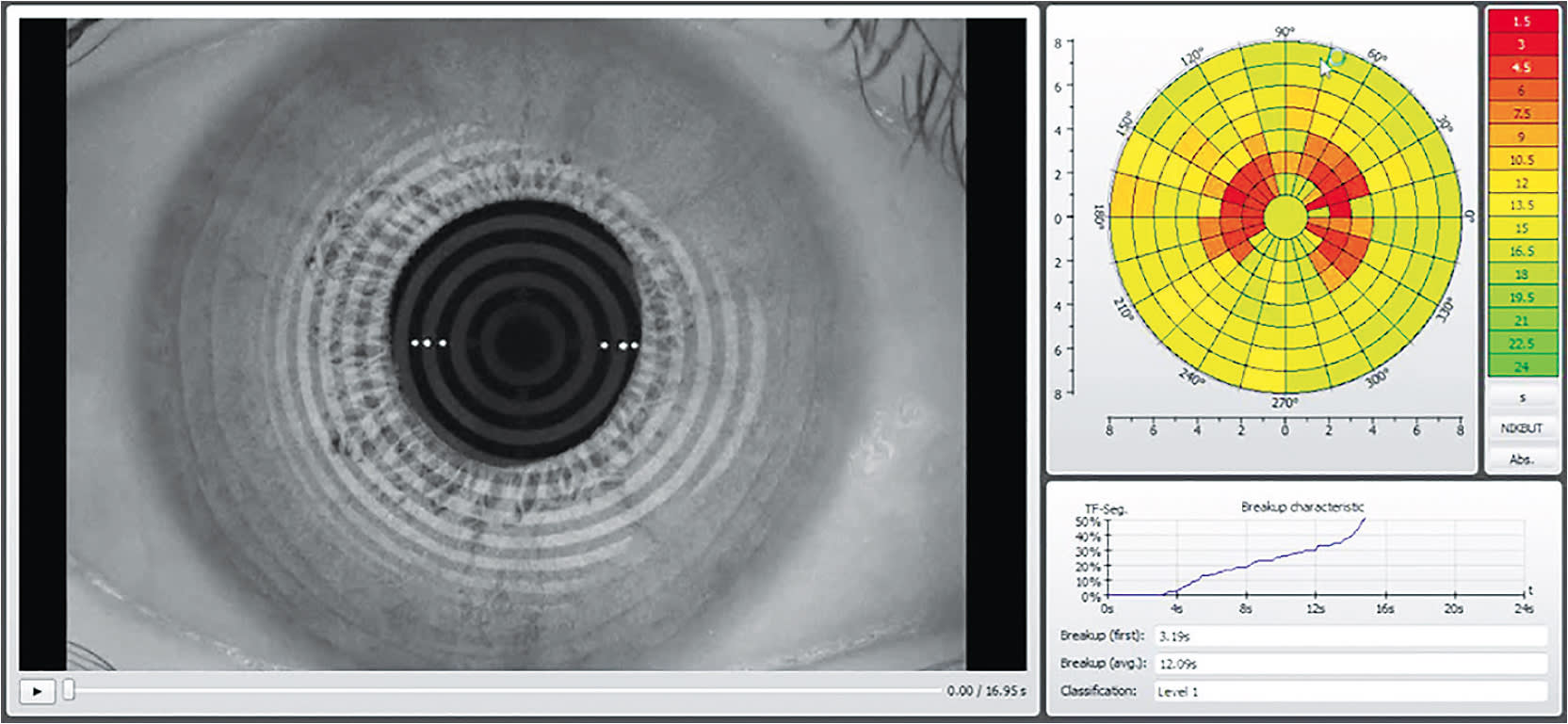Select the 18 legend color swatch
This screenshot has width=1568, height=724.
(1522, 275)
